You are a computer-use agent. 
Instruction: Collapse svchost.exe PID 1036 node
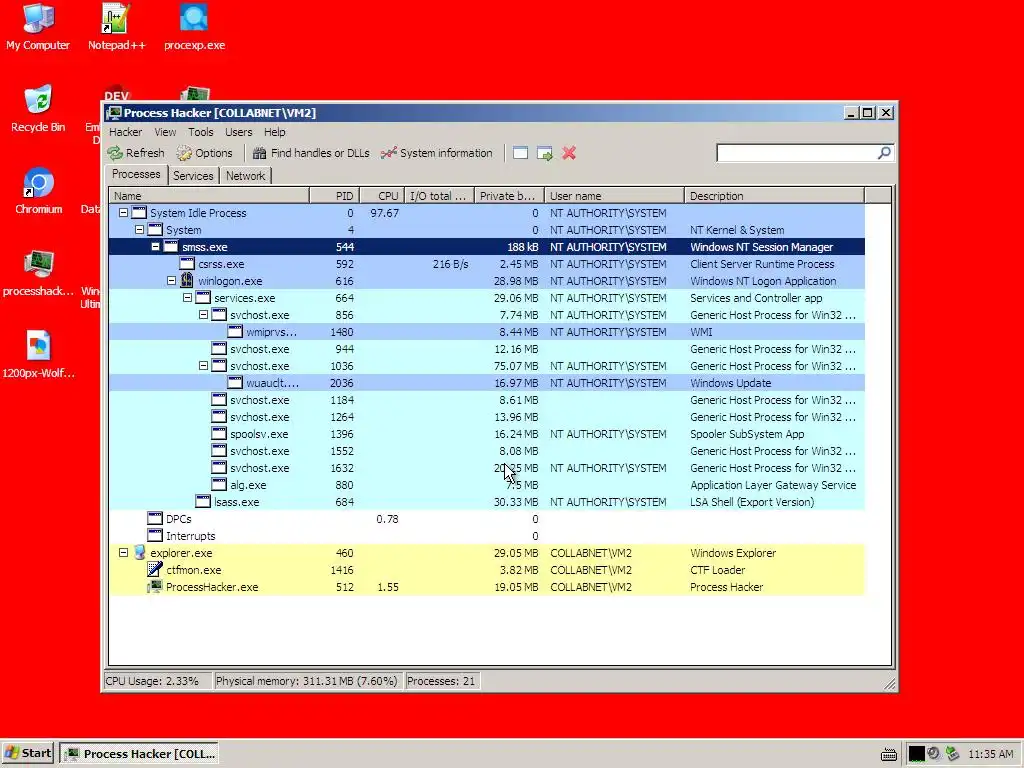(204, 366)
